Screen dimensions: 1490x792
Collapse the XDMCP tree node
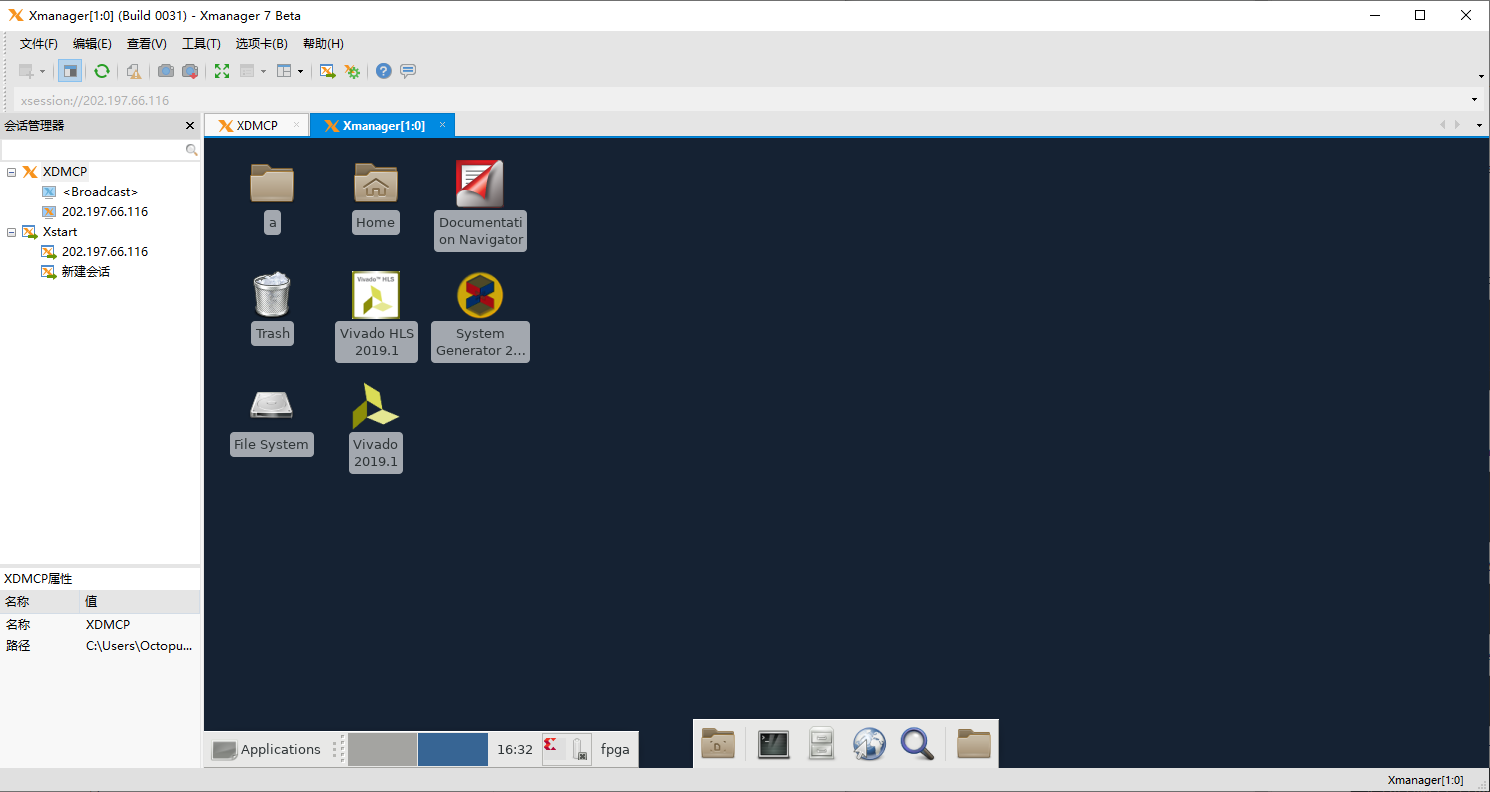[x=11, y=171]
